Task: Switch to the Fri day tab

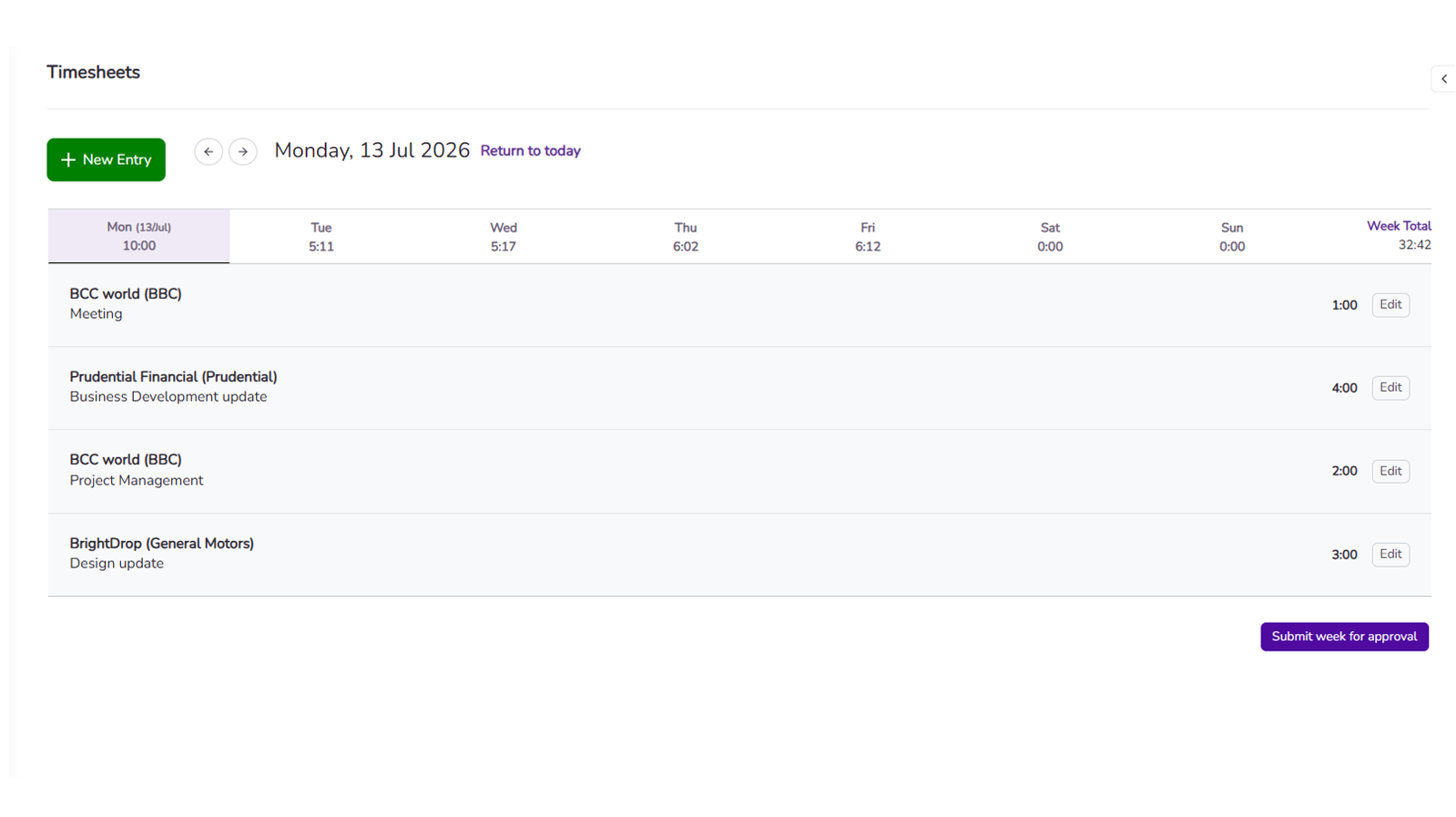Action: coord(868,237)
